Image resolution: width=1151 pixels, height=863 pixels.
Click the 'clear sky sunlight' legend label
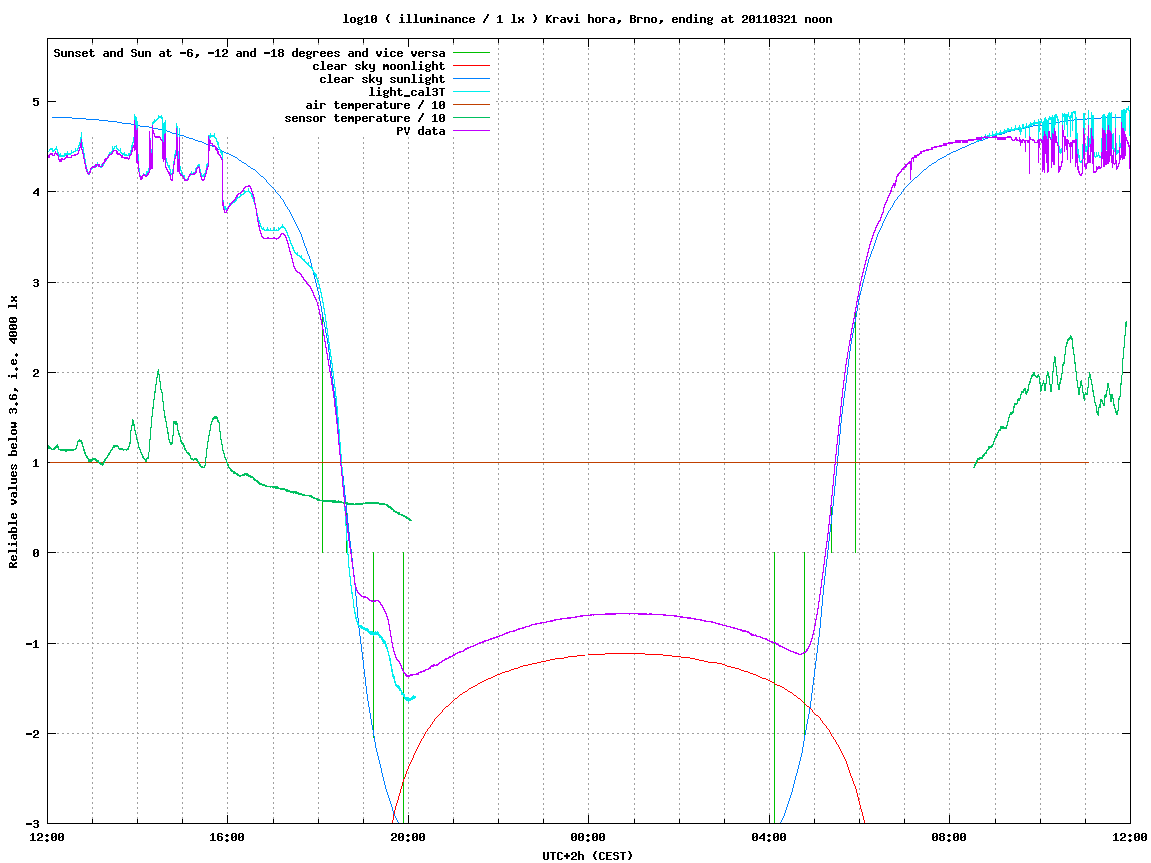click(x=382, y=79)
